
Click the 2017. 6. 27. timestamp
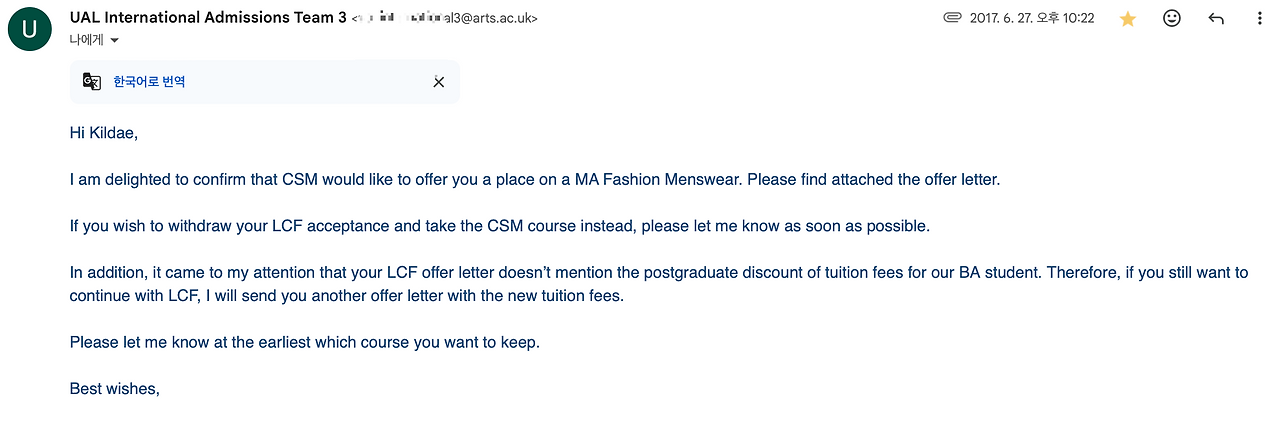pos(1032,18)
